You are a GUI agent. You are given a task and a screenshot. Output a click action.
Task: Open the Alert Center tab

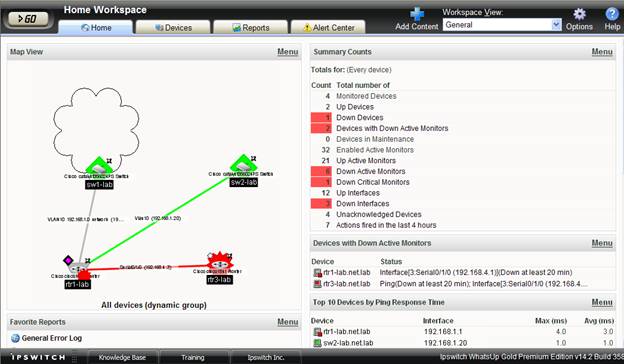[328, 27]
